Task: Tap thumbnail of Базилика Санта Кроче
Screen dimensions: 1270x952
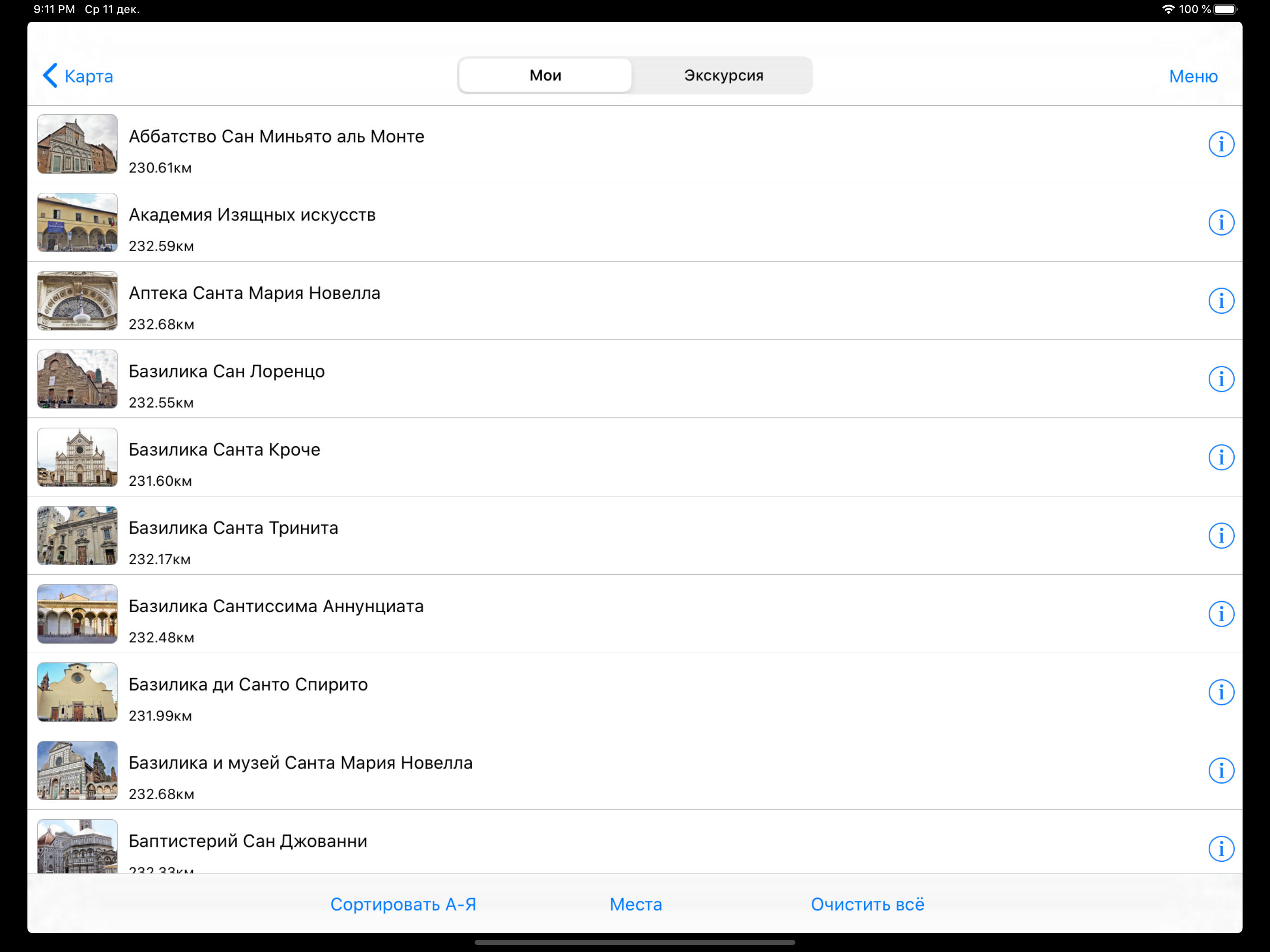Action: coord(78,457)
